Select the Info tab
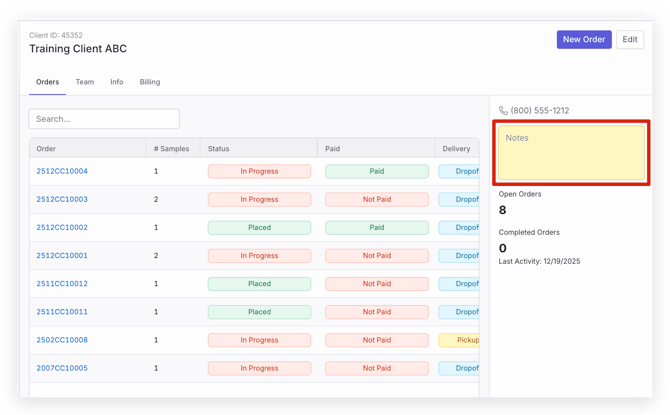The height and width of the screenshot is (415, 670). pyautogui.click(x=117, y=82)
